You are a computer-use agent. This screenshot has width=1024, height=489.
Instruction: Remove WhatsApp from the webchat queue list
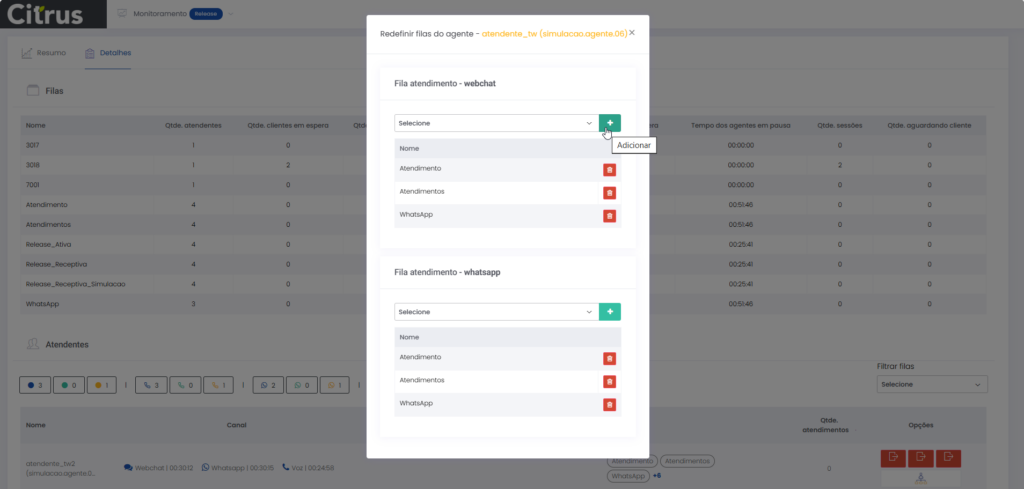click(x=609, y=216)
